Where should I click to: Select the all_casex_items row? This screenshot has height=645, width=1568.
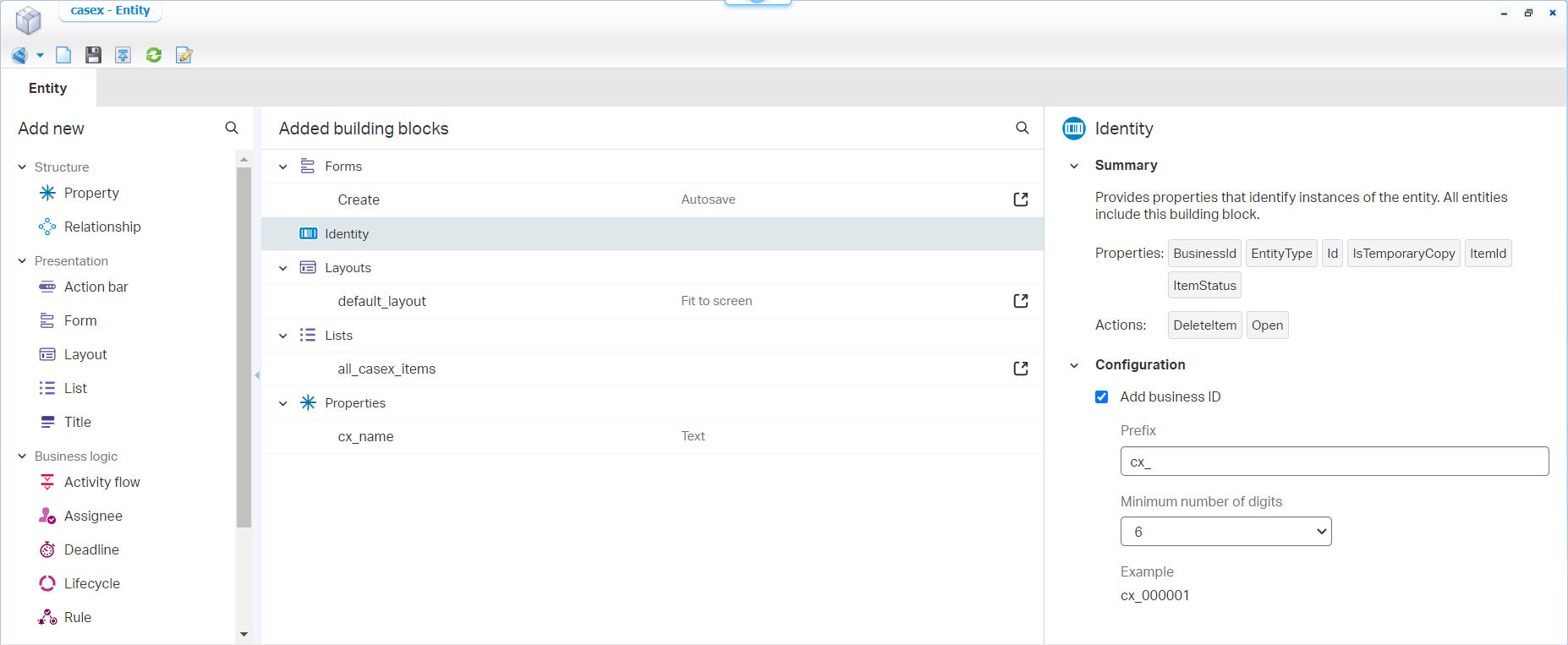point(652,369)
